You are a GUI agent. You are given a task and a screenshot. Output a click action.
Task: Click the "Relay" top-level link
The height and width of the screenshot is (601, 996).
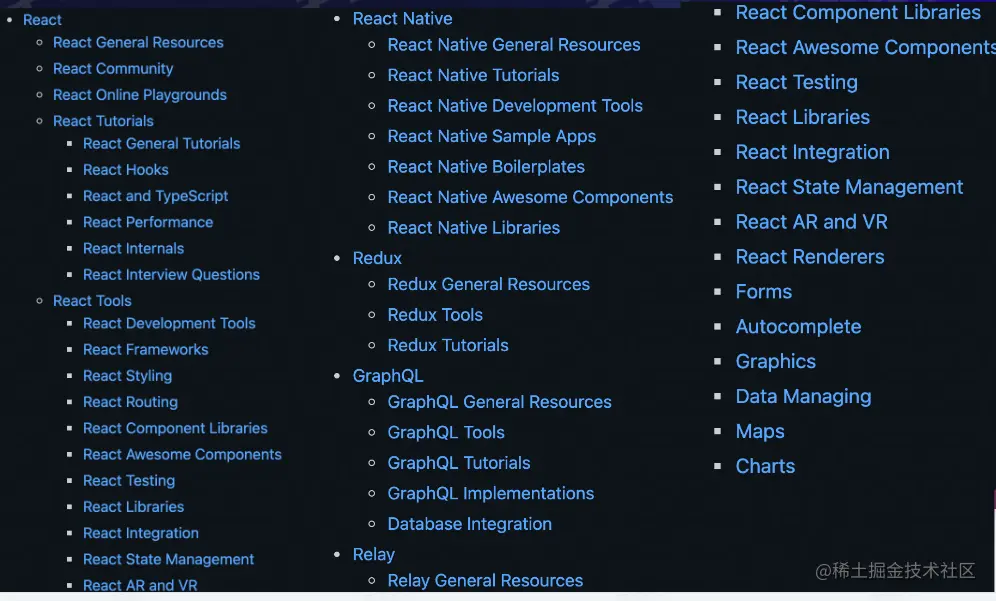click(x=374, y=555)
